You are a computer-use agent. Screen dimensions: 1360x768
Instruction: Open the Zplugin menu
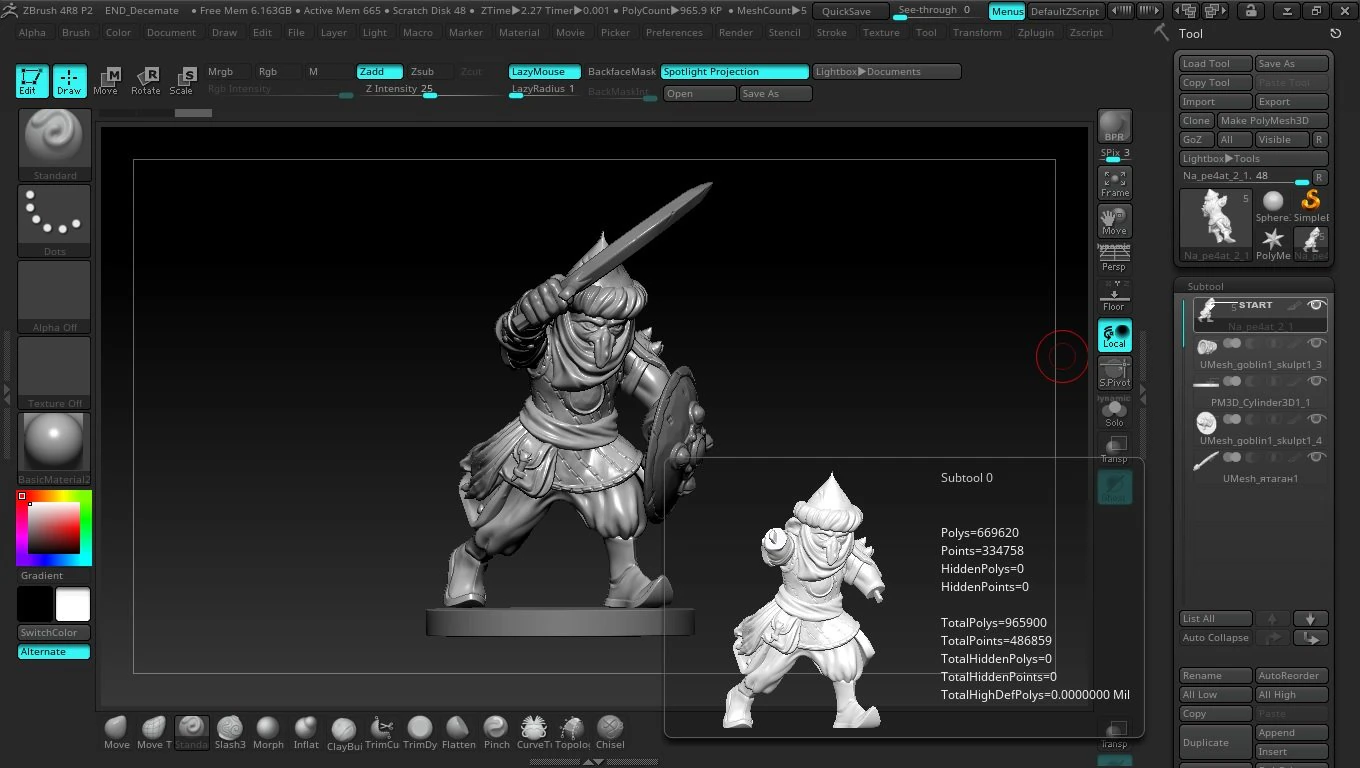[x=1036, y=32]
